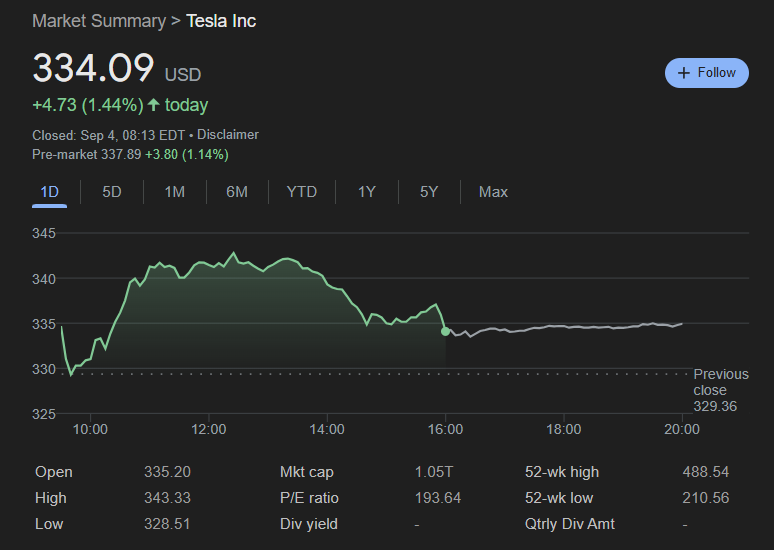Click the 334.09 price value

tap(93, 69)
